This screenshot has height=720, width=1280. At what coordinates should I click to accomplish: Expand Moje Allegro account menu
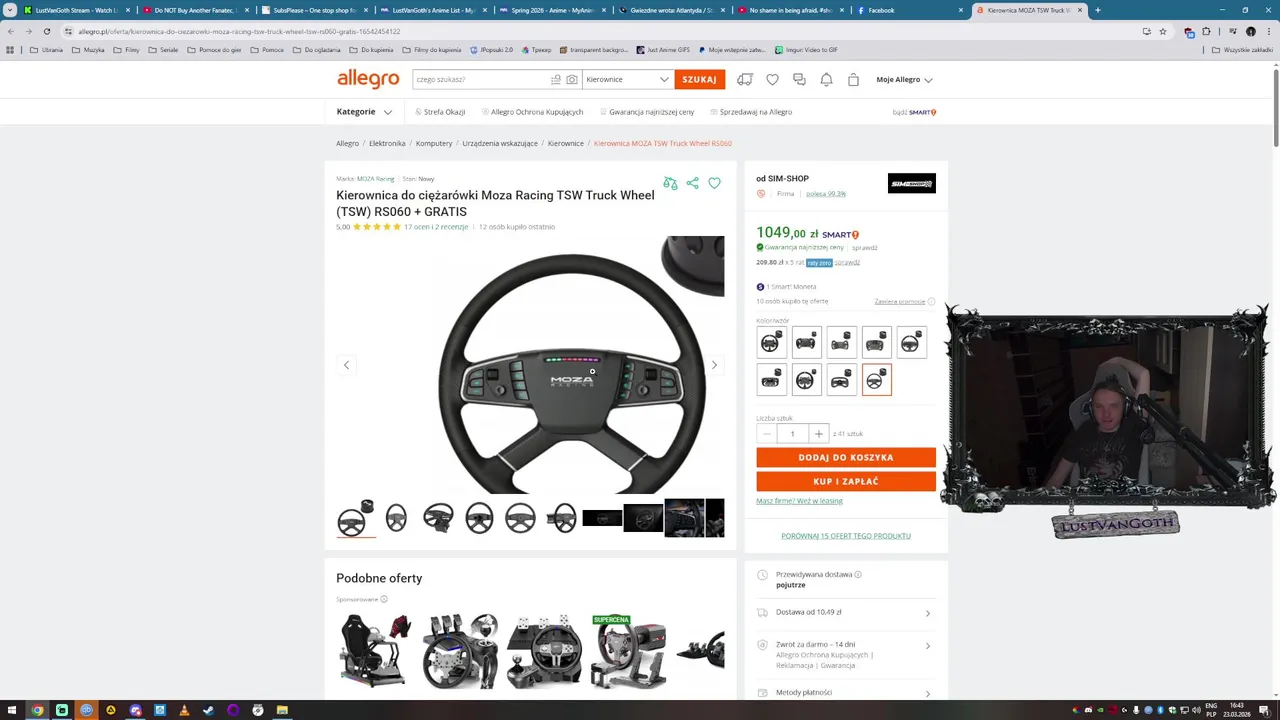904,79
